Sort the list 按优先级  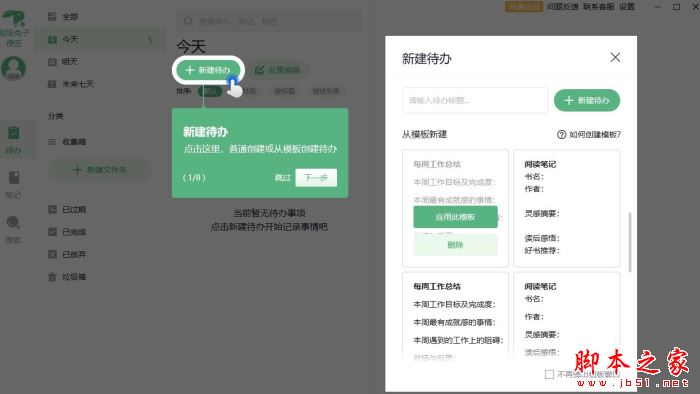(x=326, y=91)
